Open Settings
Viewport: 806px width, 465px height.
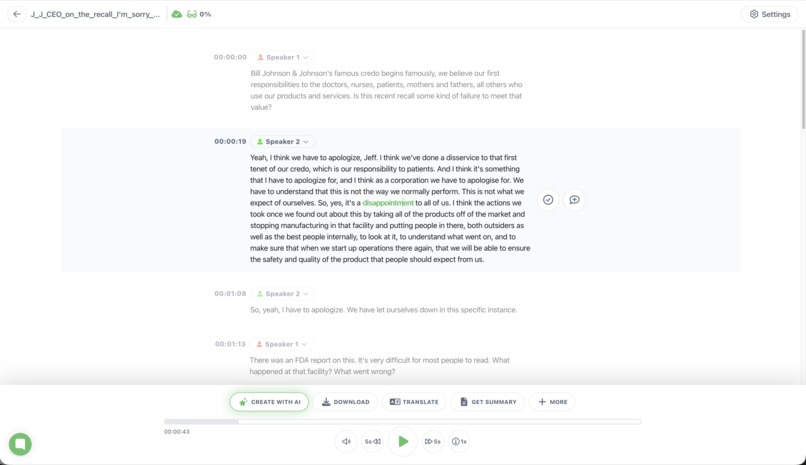(x=770, y=14)
